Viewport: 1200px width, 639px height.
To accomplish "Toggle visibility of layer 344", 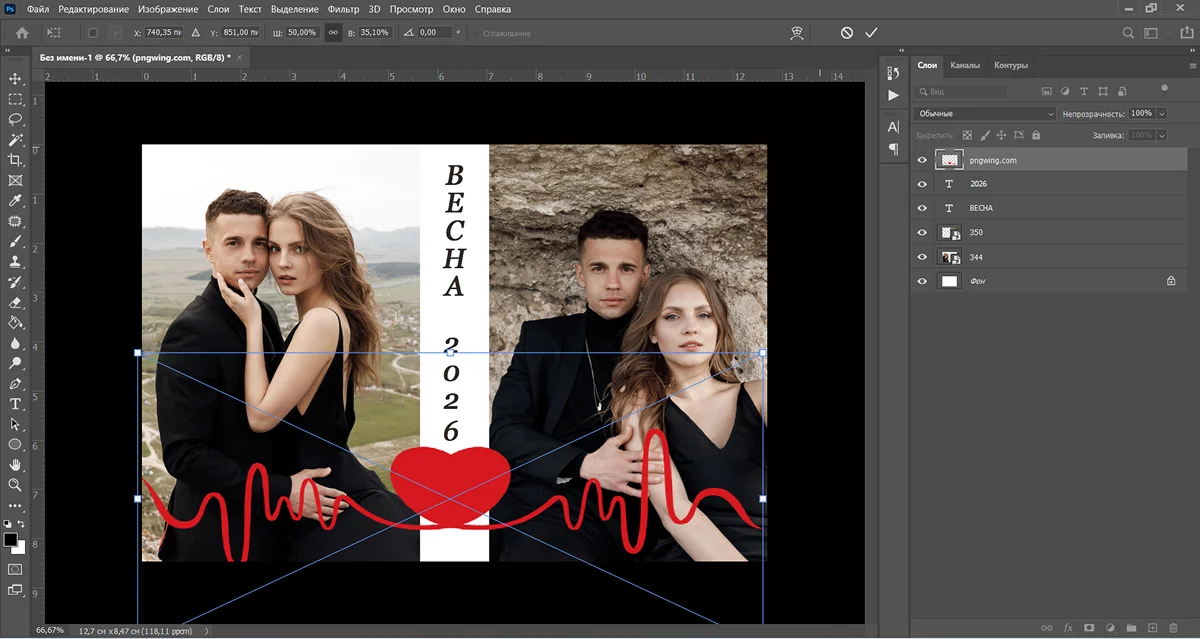I will [922, 257].
